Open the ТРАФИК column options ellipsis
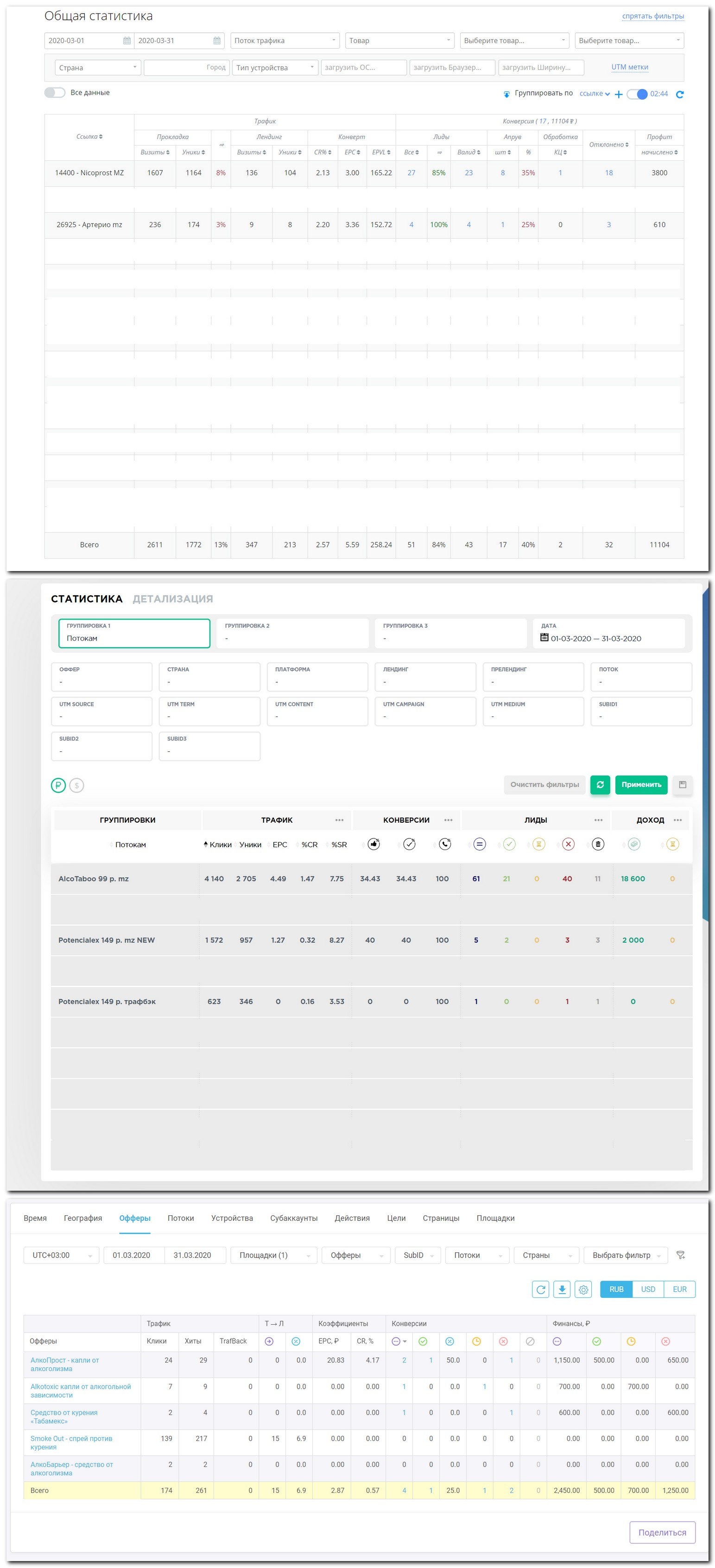The width and height of the screenshot is (715, 1568). [x=339, y=820]
